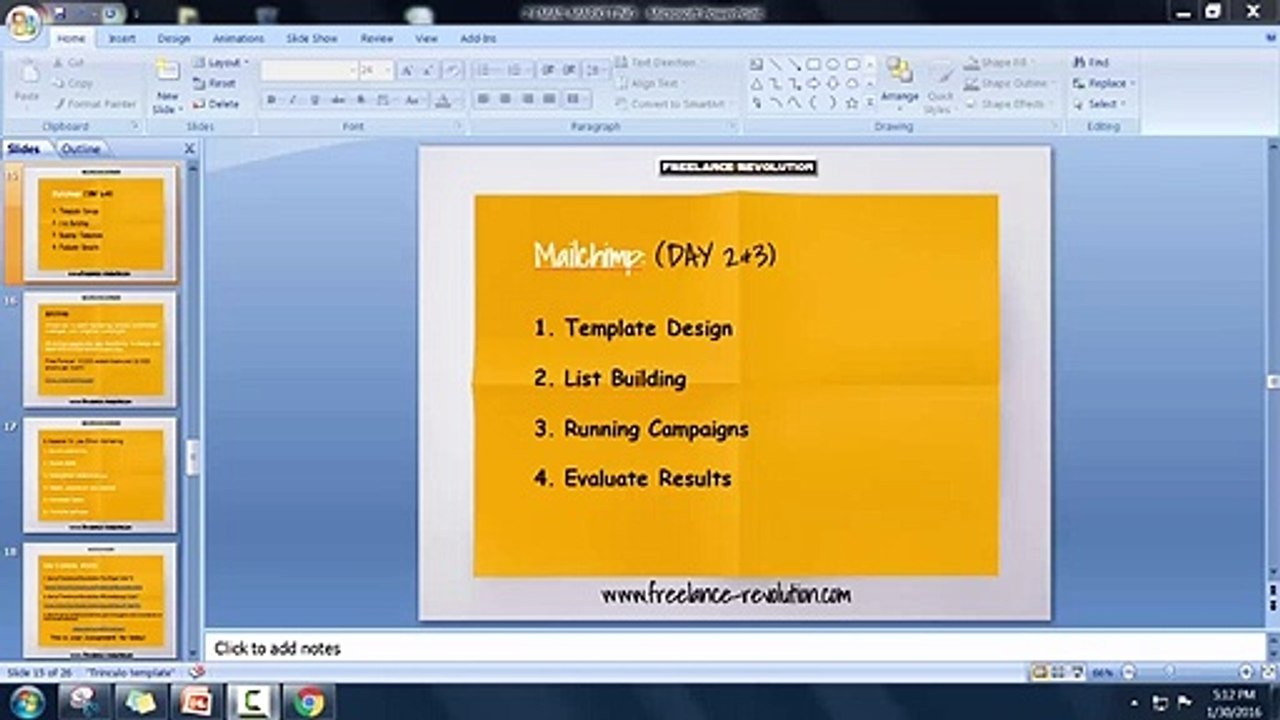Decrease the list indent level
The image size is (1280, 720).
(548, 71)
